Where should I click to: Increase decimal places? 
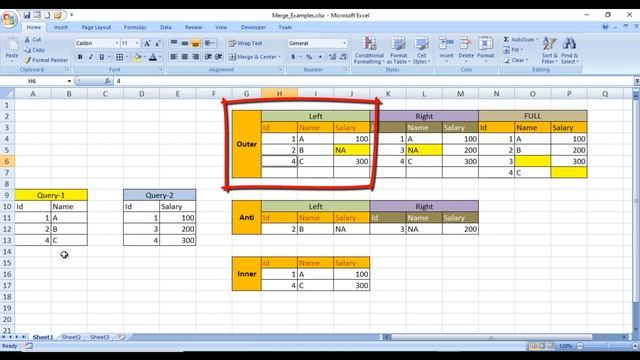point(332,57)
